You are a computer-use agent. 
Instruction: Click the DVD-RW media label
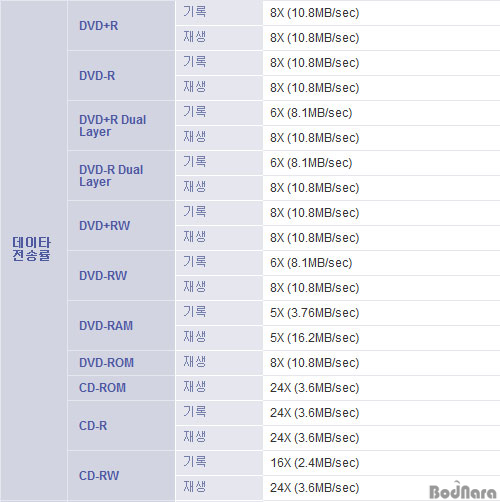(103, 276)
